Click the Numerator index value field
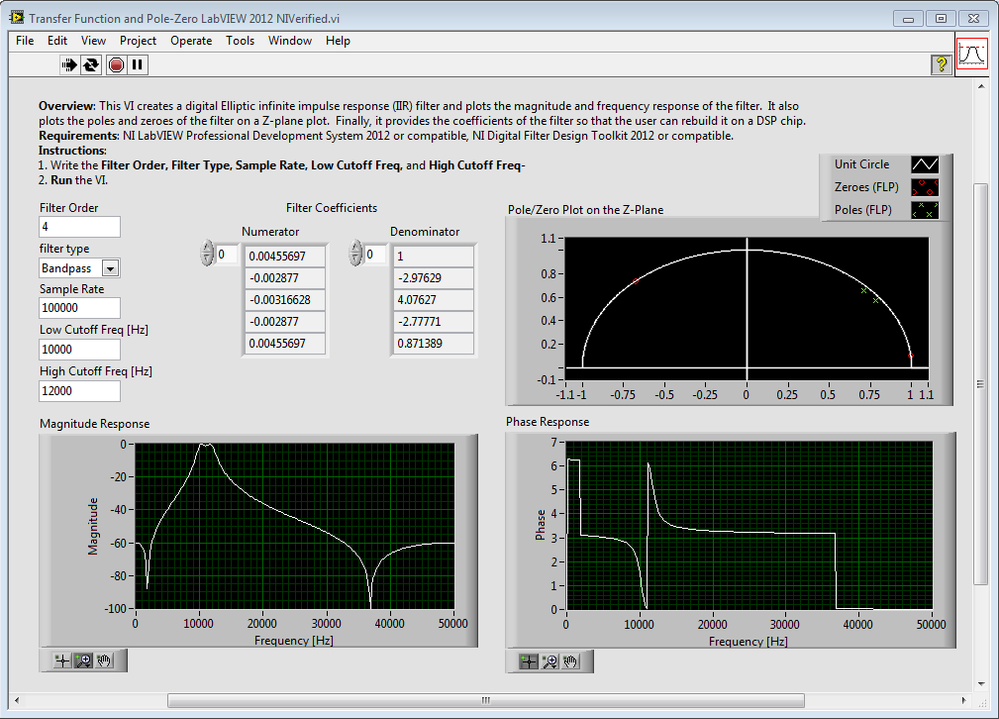The height and width of the screenshot is (719, 999). [x=227, y=255]
